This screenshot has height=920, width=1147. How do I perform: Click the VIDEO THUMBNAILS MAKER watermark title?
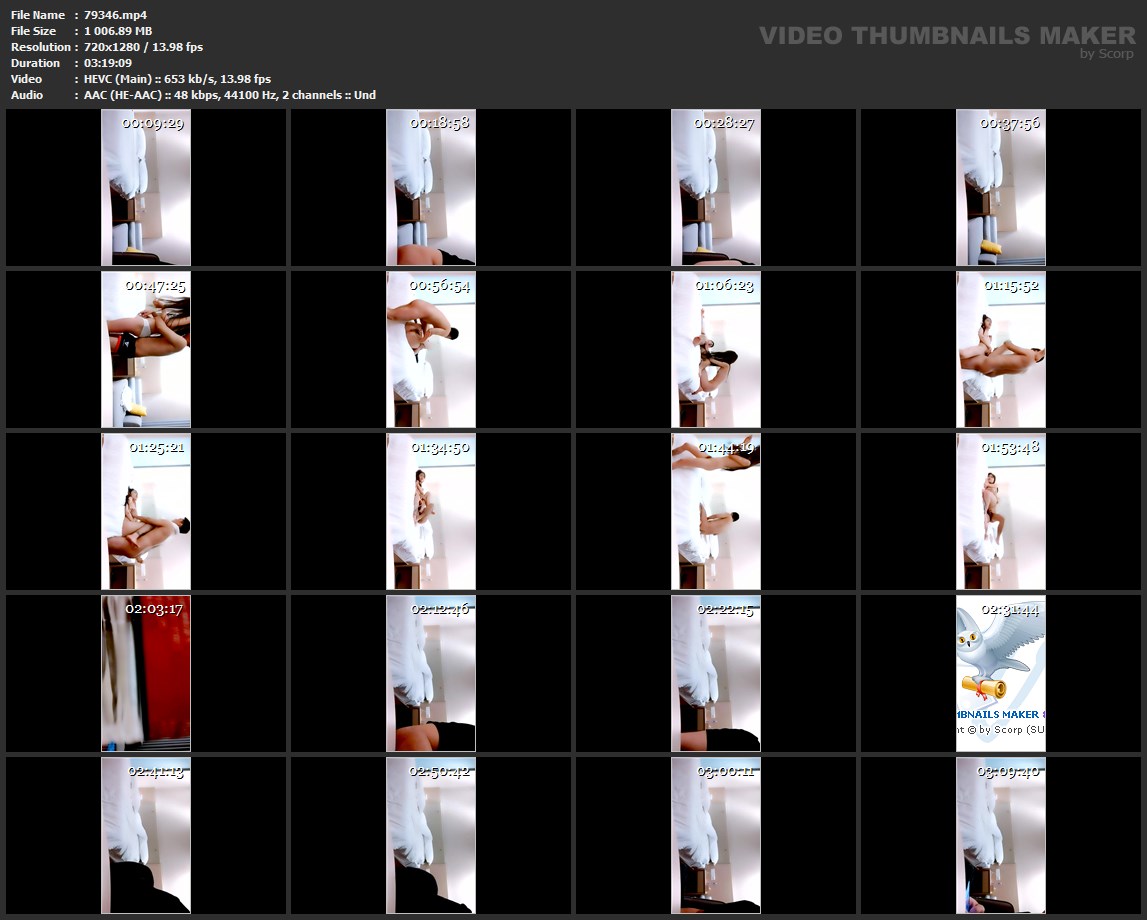coord(947,36)
